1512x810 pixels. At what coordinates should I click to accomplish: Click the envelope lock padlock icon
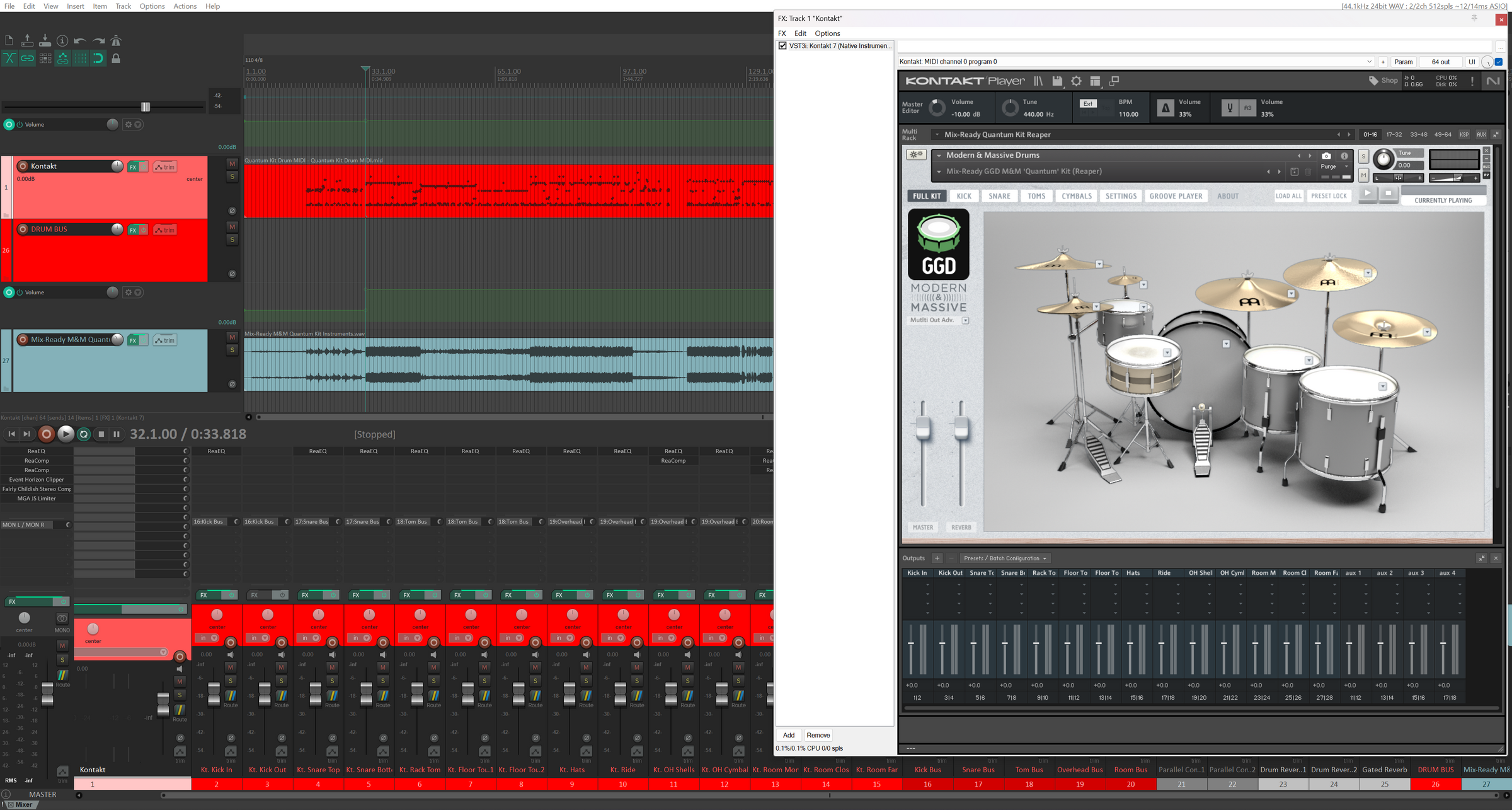click(116, 58)
